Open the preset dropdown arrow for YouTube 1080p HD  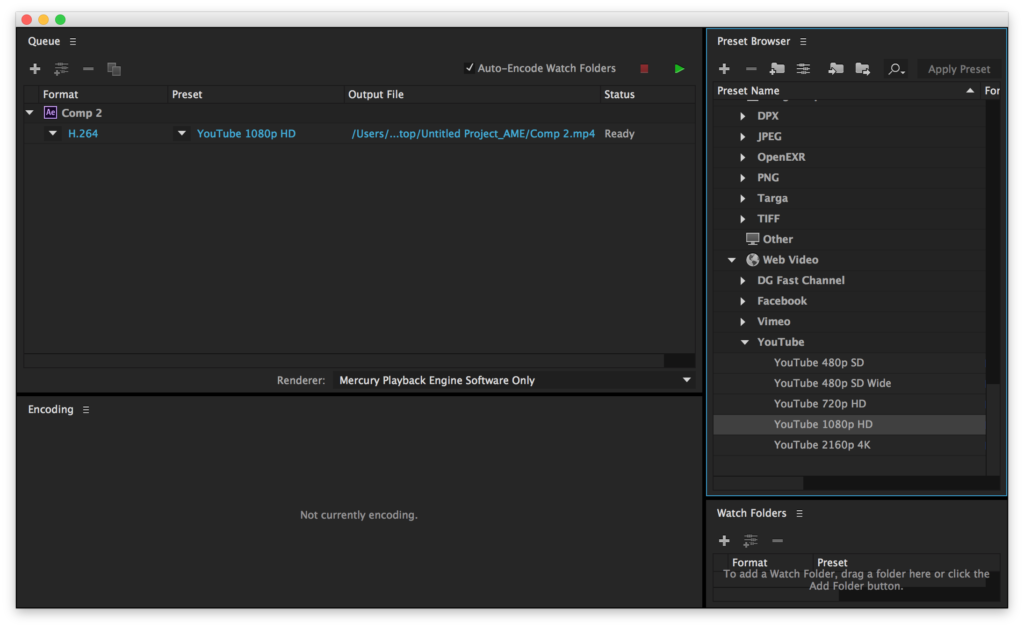182,133
